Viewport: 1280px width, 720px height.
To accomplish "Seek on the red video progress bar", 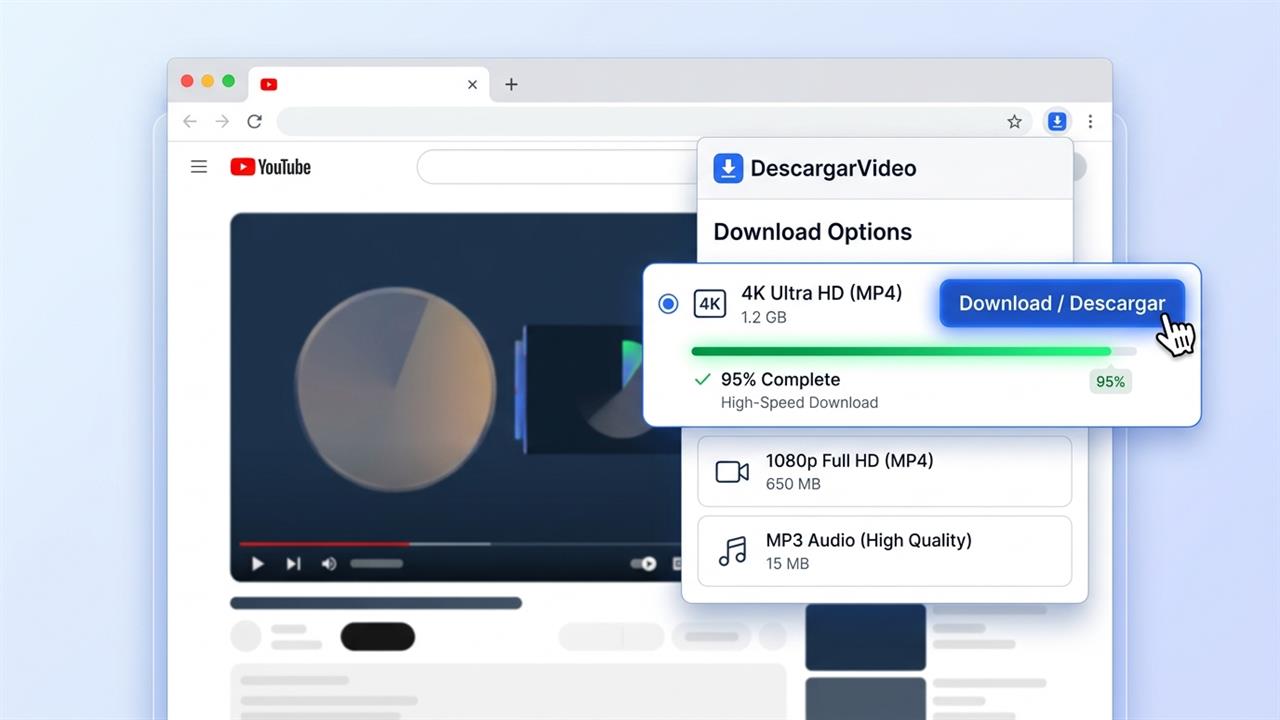I will pyautogui.click(x=324, y=544).
